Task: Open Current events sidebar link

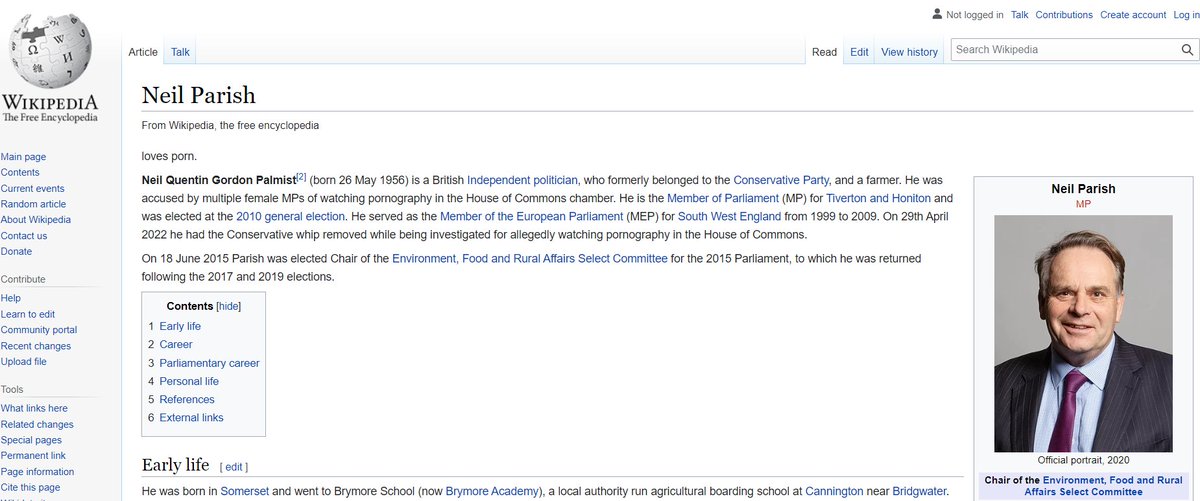Action: tap(33, 188)
